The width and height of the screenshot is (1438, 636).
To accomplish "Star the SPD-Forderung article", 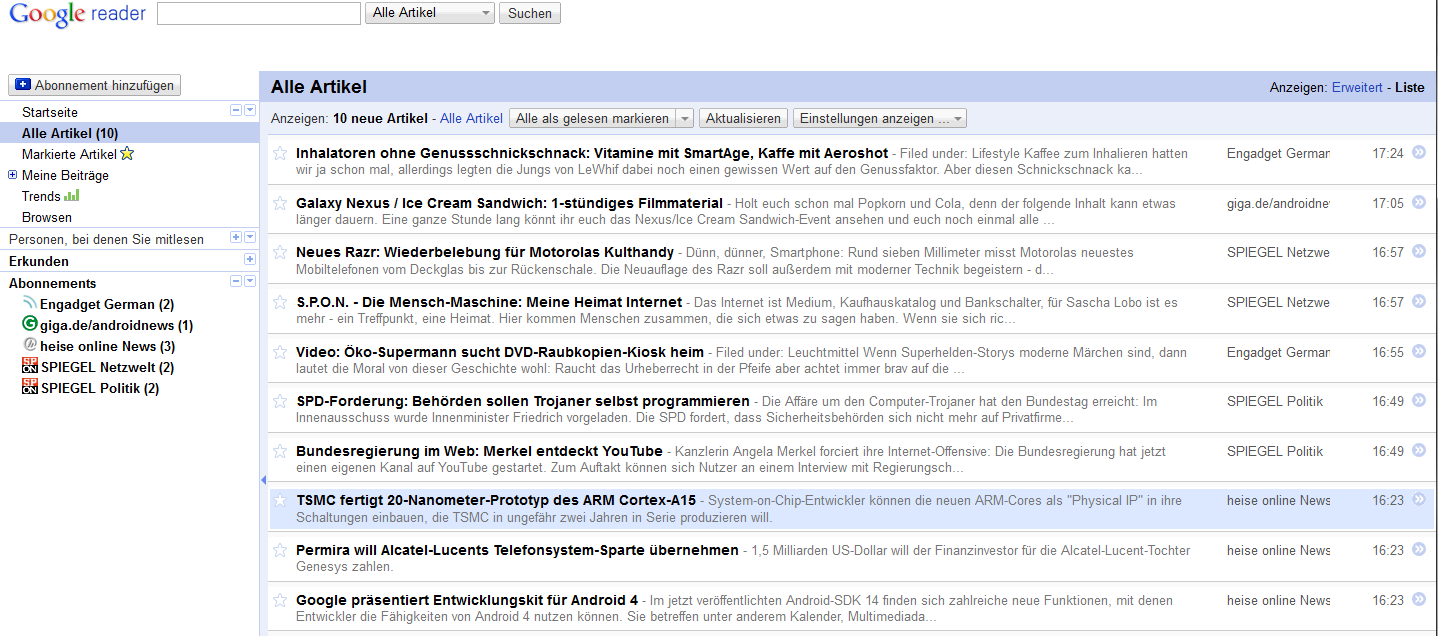I will coord(280,401).
